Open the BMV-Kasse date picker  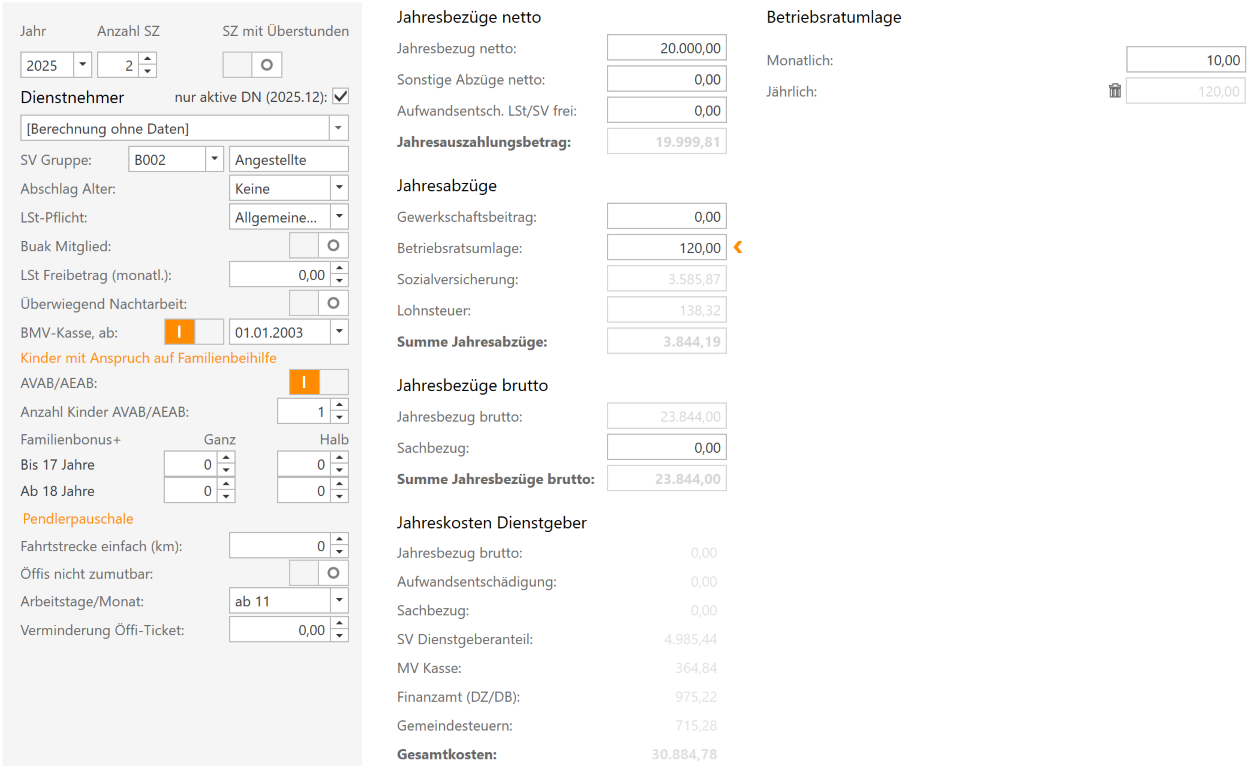[338, 331]
